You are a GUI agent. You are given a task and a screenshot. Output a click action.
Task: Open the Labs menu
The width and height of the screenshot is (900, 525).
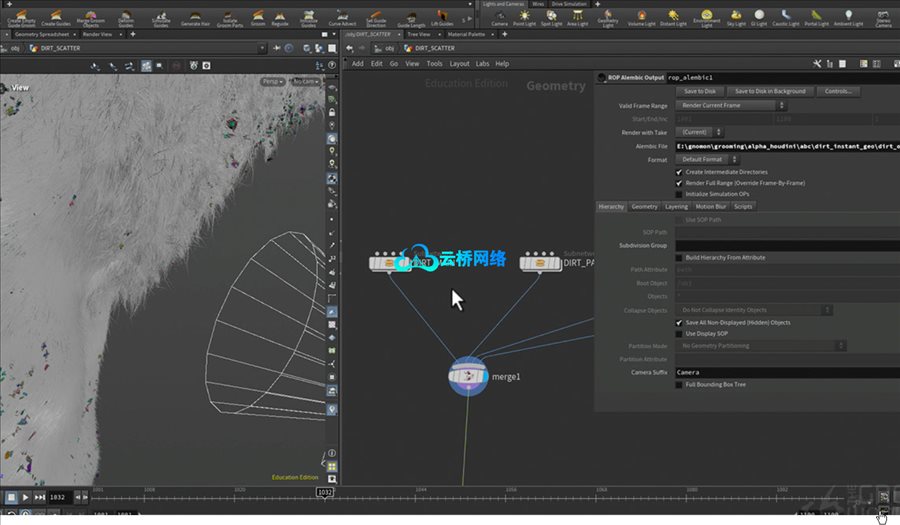pyautogui.click(x=483, y=63)
